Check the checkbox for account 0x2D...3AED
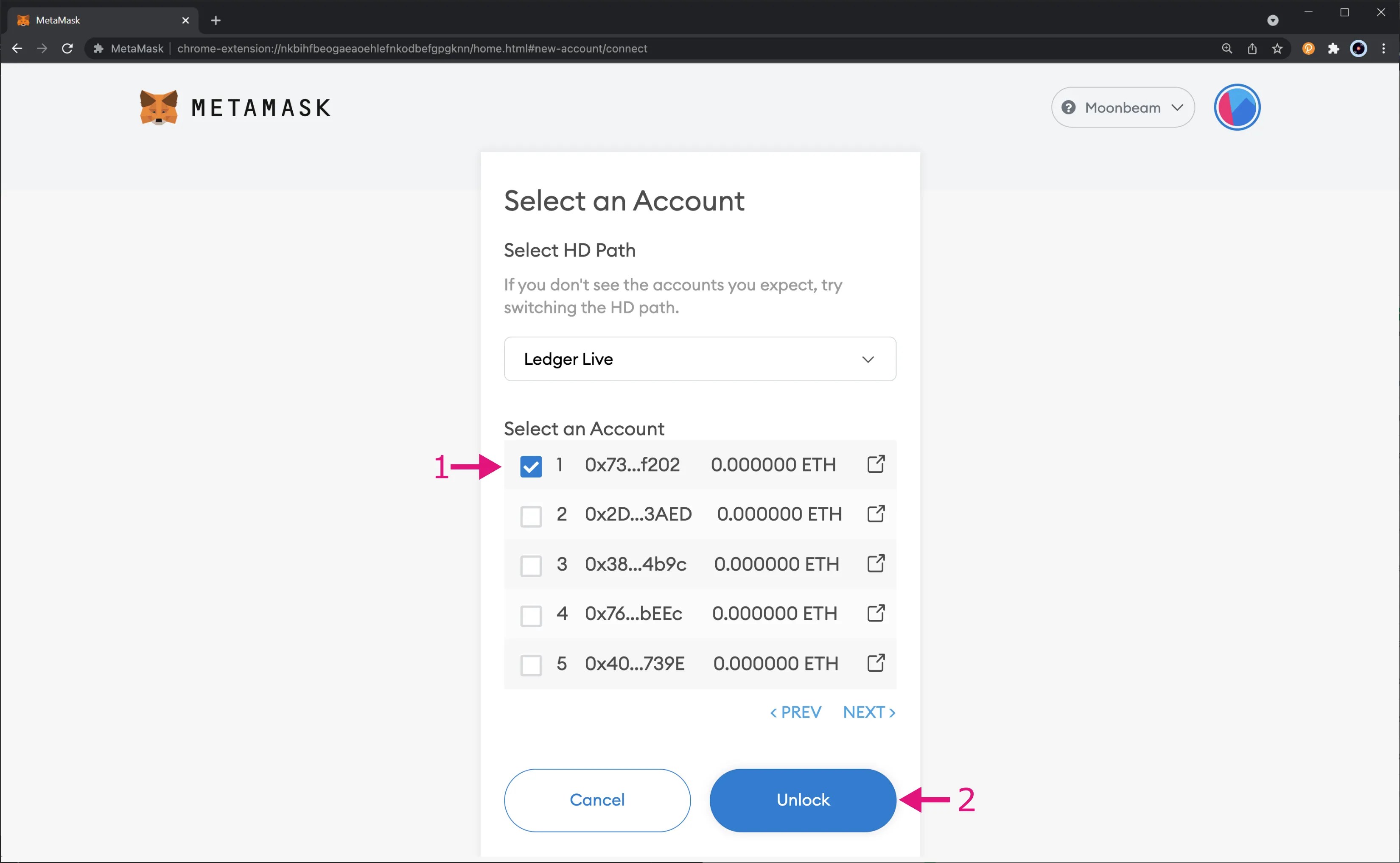The image size is (1400, 863). click(x=530, y=515)
